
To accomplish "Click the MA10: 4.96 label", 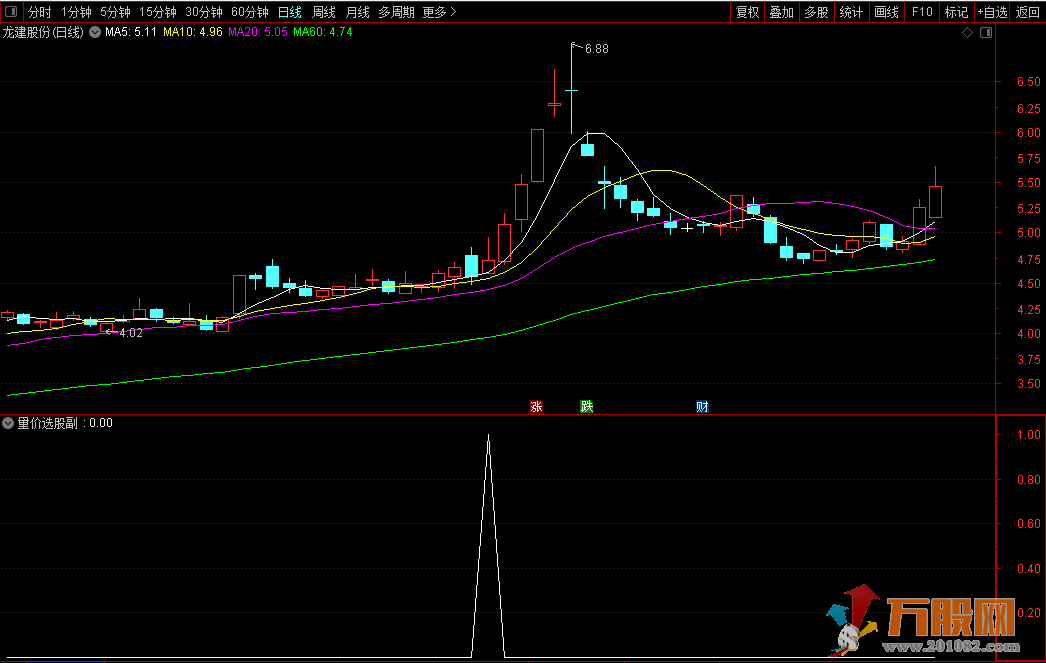I will pos(193,32).
